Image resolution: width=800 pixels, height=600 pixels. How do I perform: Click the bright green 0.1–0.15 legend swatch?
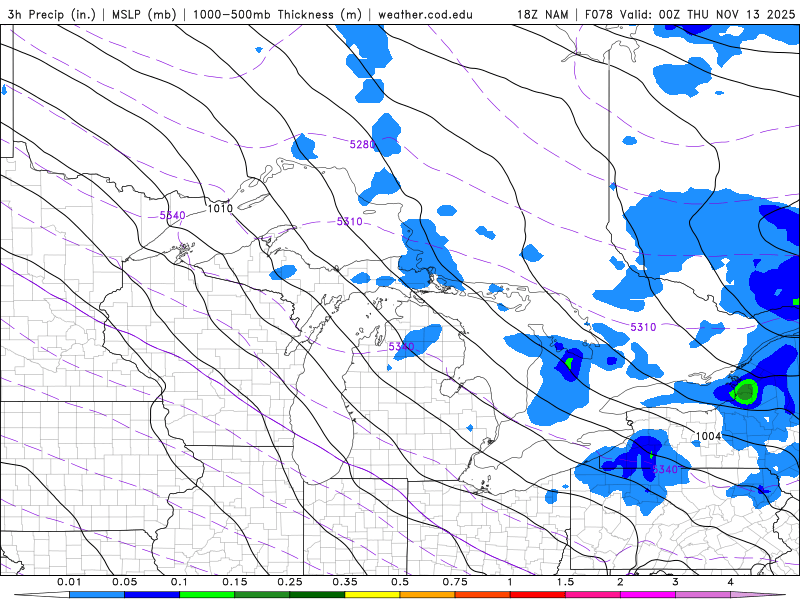point(207,595)
